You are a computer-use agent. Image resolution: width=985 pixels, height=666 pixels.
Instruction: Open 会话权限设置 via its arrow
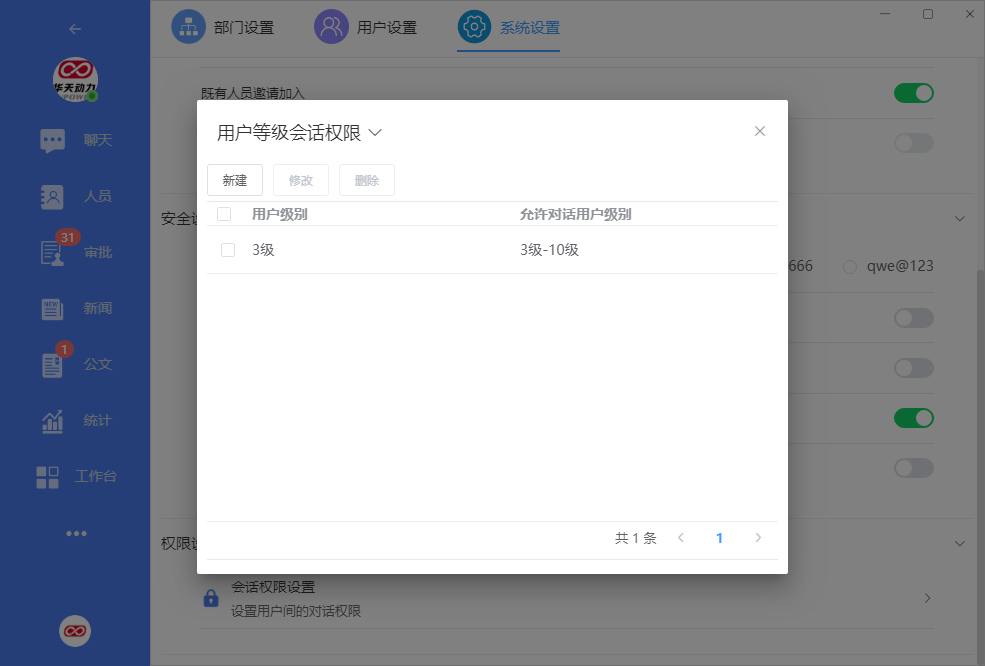[926, 597]
